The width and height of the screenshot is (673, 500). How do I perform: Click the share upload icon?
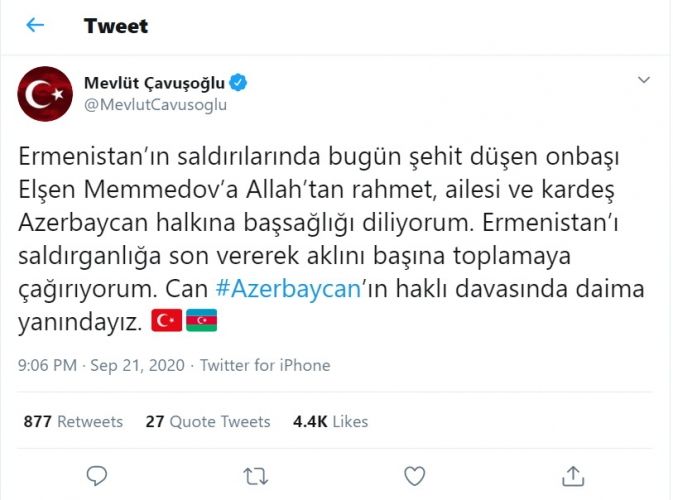tap(573, 475)
